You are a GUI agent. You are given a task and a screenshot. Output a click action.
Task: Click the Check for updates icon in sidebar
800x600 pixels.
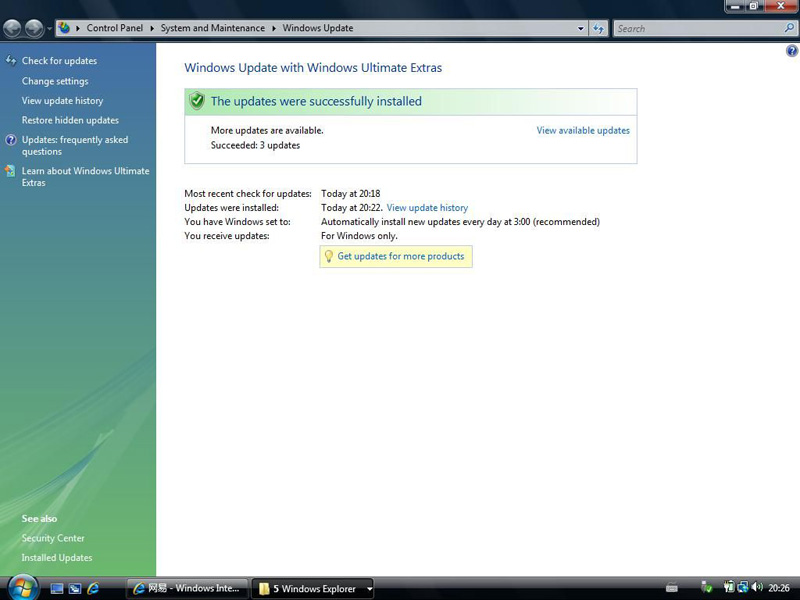[11, 61]
